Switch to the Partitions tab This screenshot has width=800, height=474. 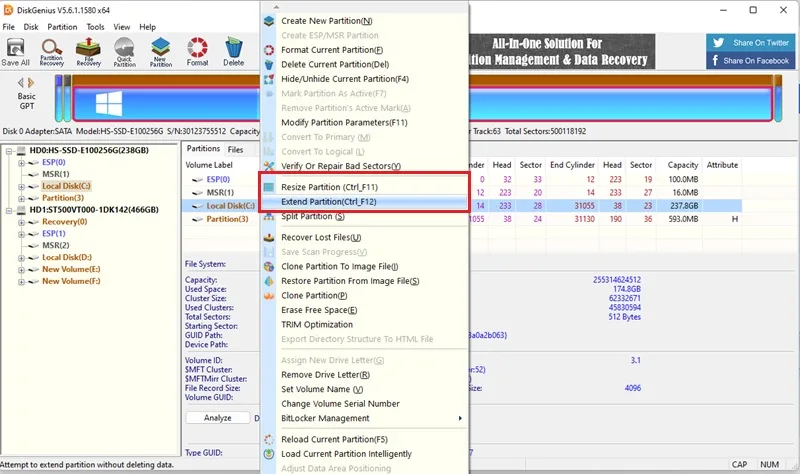tap(203, 149)
